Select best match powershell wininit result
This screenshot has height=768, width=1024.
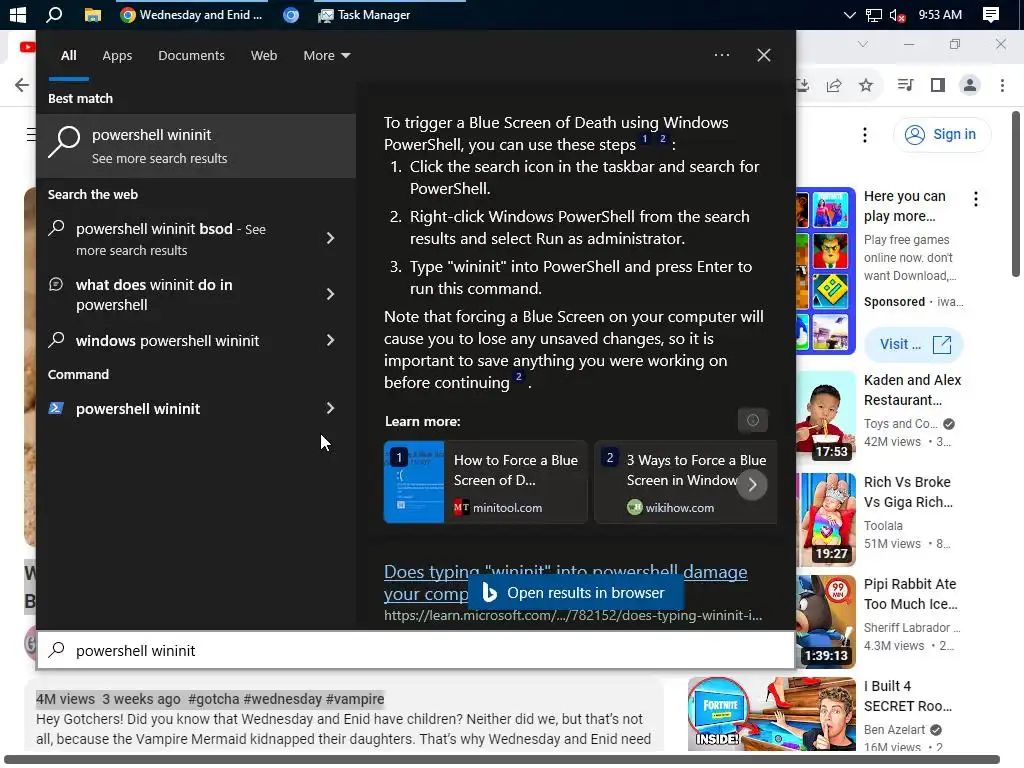click(x=196, y=146)
